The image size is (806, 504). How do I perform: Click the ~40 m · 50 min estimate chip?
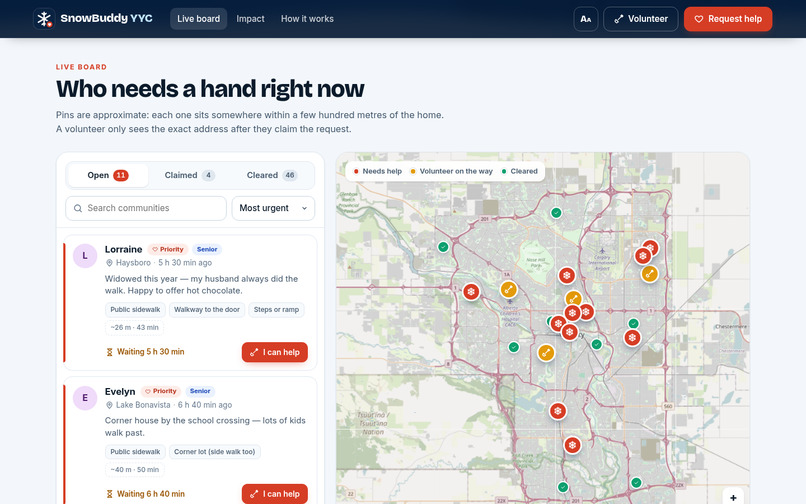134,470
